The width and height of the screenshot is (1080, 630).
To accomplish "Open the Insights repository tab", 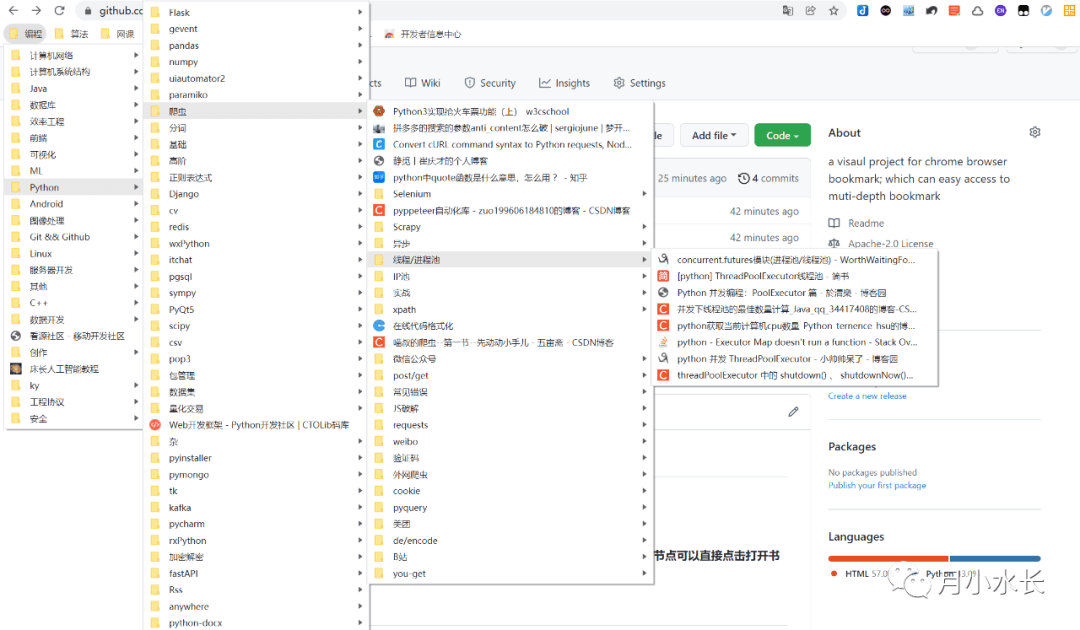I will click(x=564, y=83).
